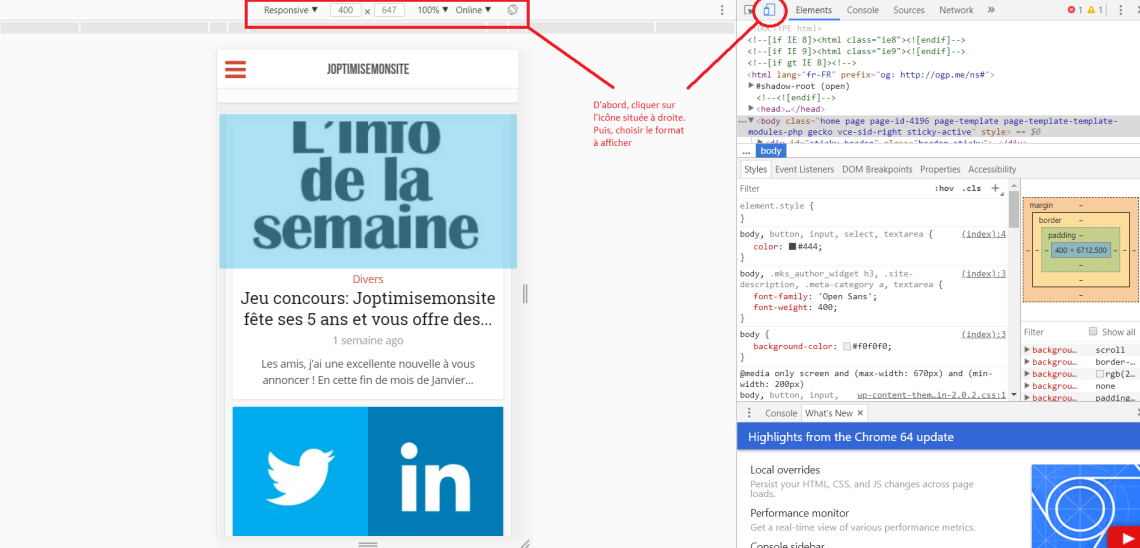The height and width of the screenshot is (548, 1140).
Task: Switch to the Network tab
Action: pos(956,10)
